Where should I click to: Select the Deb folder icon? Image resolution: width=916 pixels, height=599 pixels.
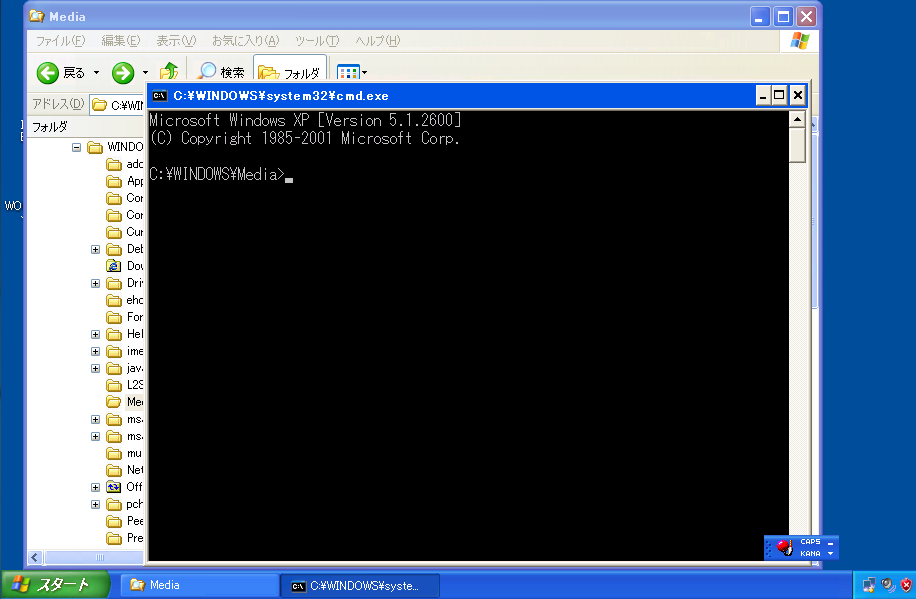click(x=114, y=250)
